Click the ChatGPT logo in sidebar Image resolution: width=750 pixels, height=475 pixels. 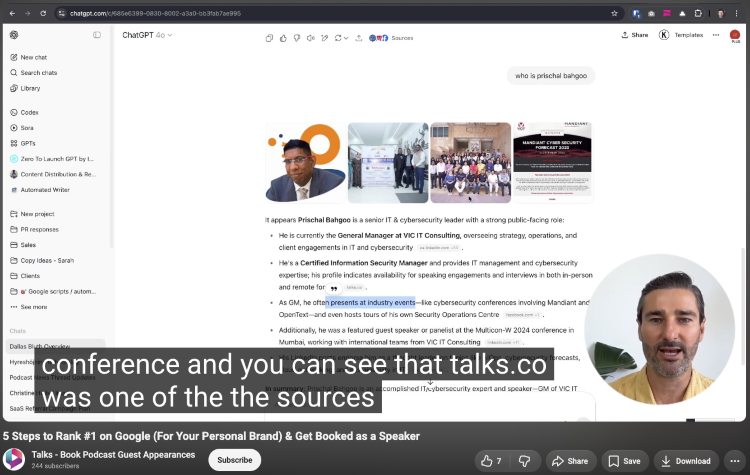coord(14,34)
